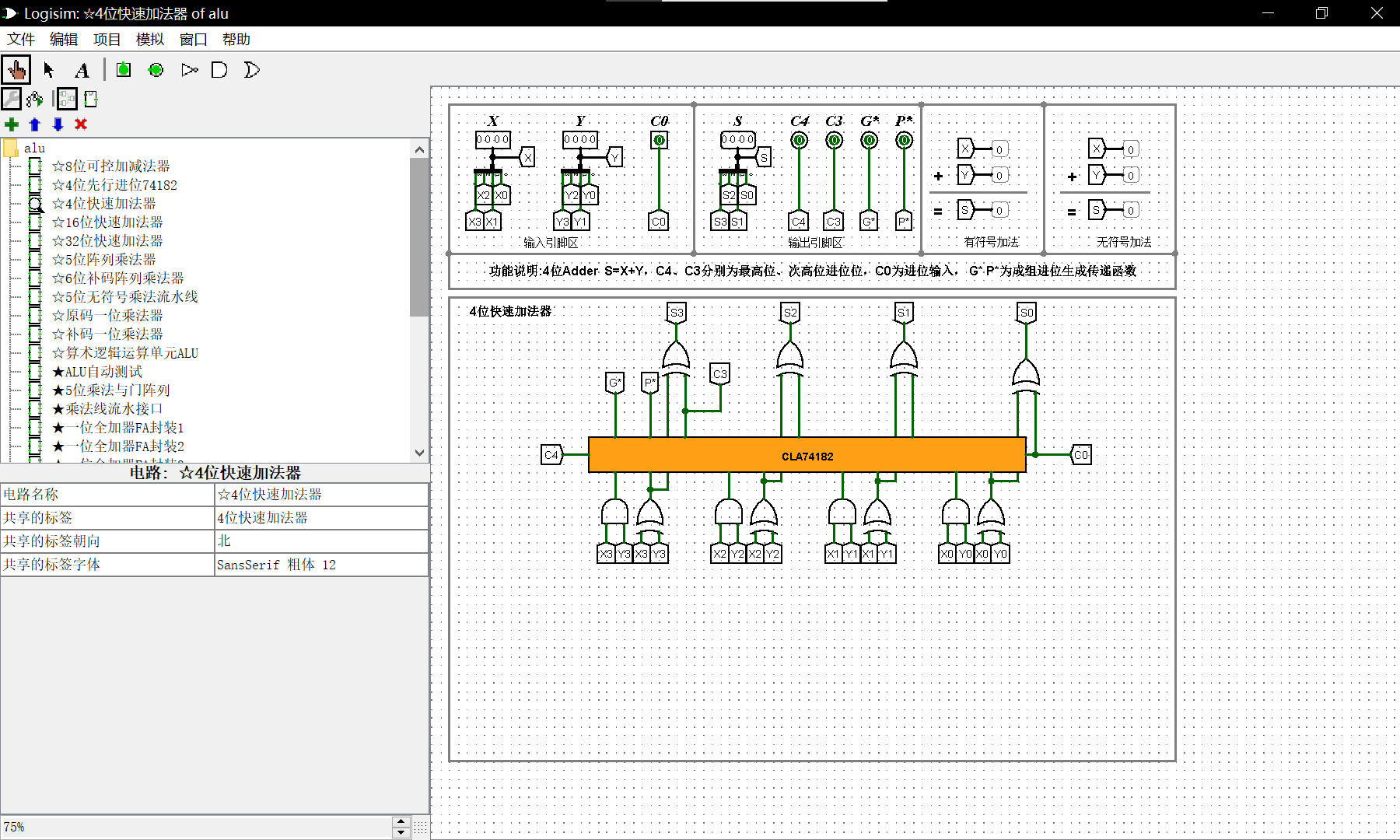Image resolution: width=1400 pixels, height=840 pixels.
Task: Click the tree scrollbar down arrow
Action: coord(419,453)
